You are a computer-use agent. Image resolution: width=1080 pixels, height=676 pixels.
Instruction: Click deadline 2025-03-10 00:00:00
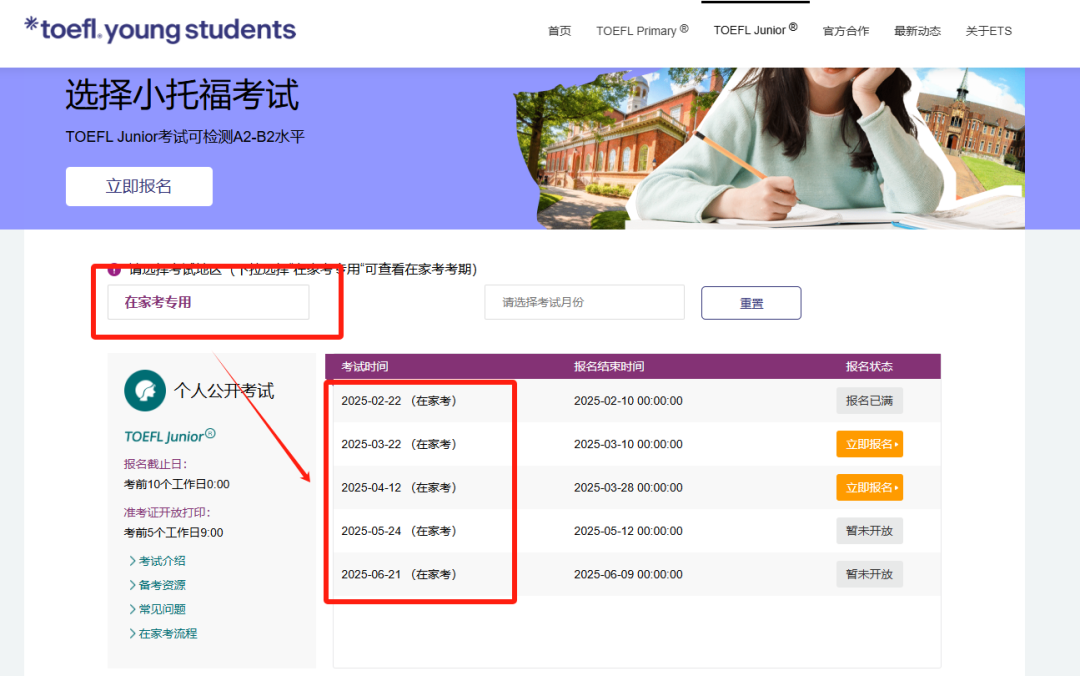click(x=628, y=444)
